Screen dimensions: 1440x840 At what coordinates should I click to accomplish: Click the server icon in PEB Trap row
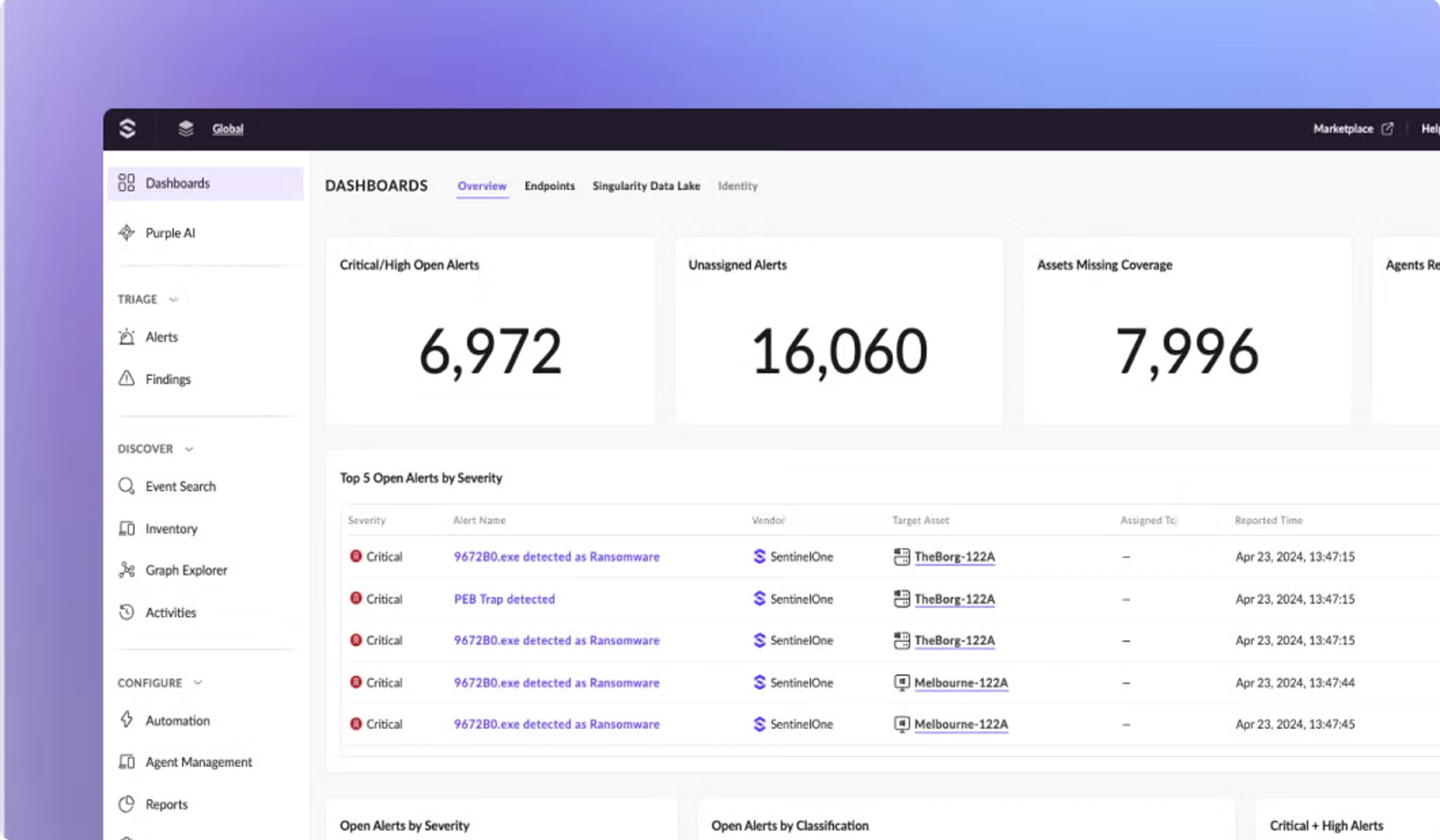(902, 599)
